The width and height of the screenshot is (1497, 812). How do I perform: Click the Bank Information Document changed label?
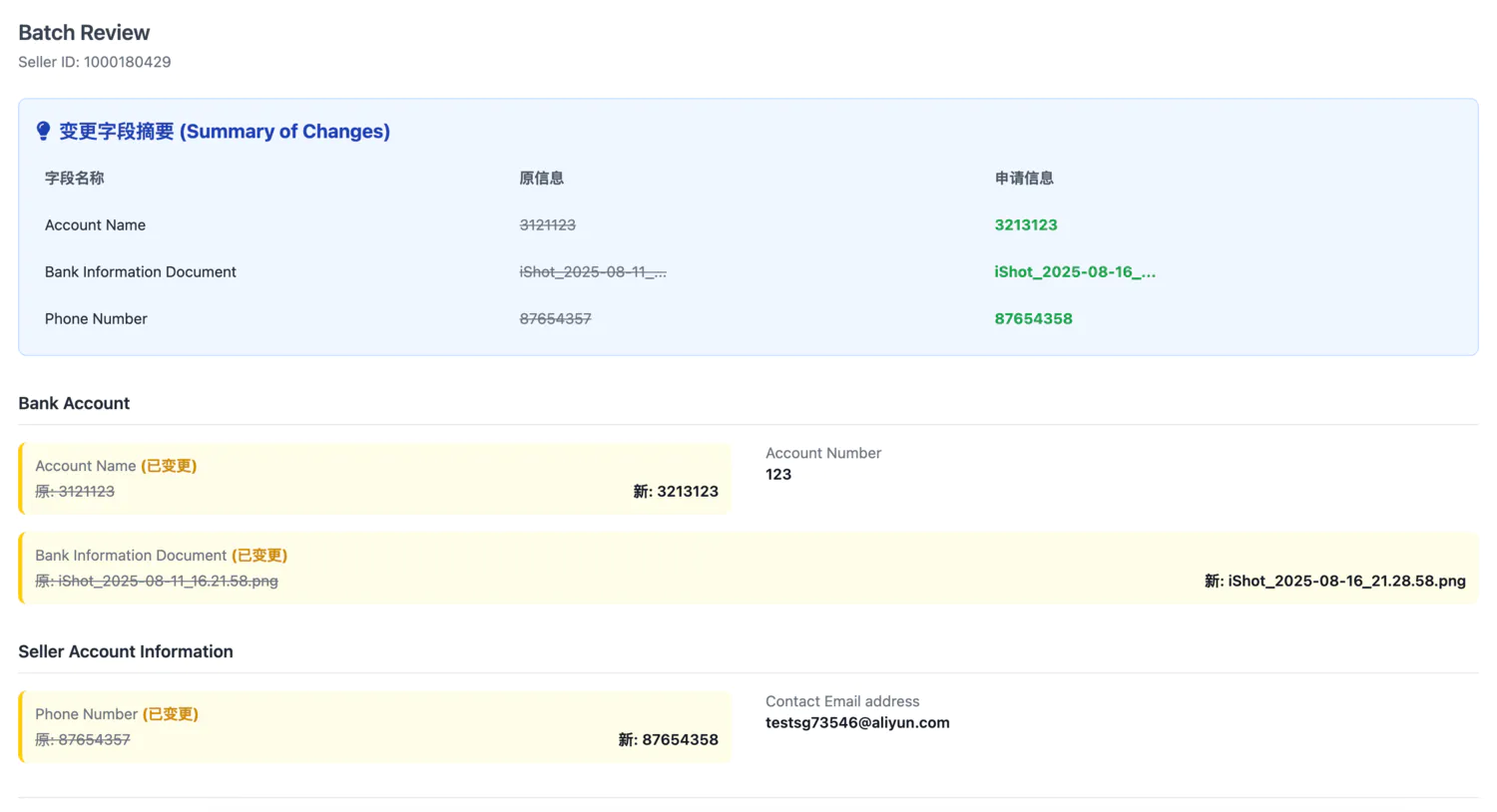(x=161, y=556)
